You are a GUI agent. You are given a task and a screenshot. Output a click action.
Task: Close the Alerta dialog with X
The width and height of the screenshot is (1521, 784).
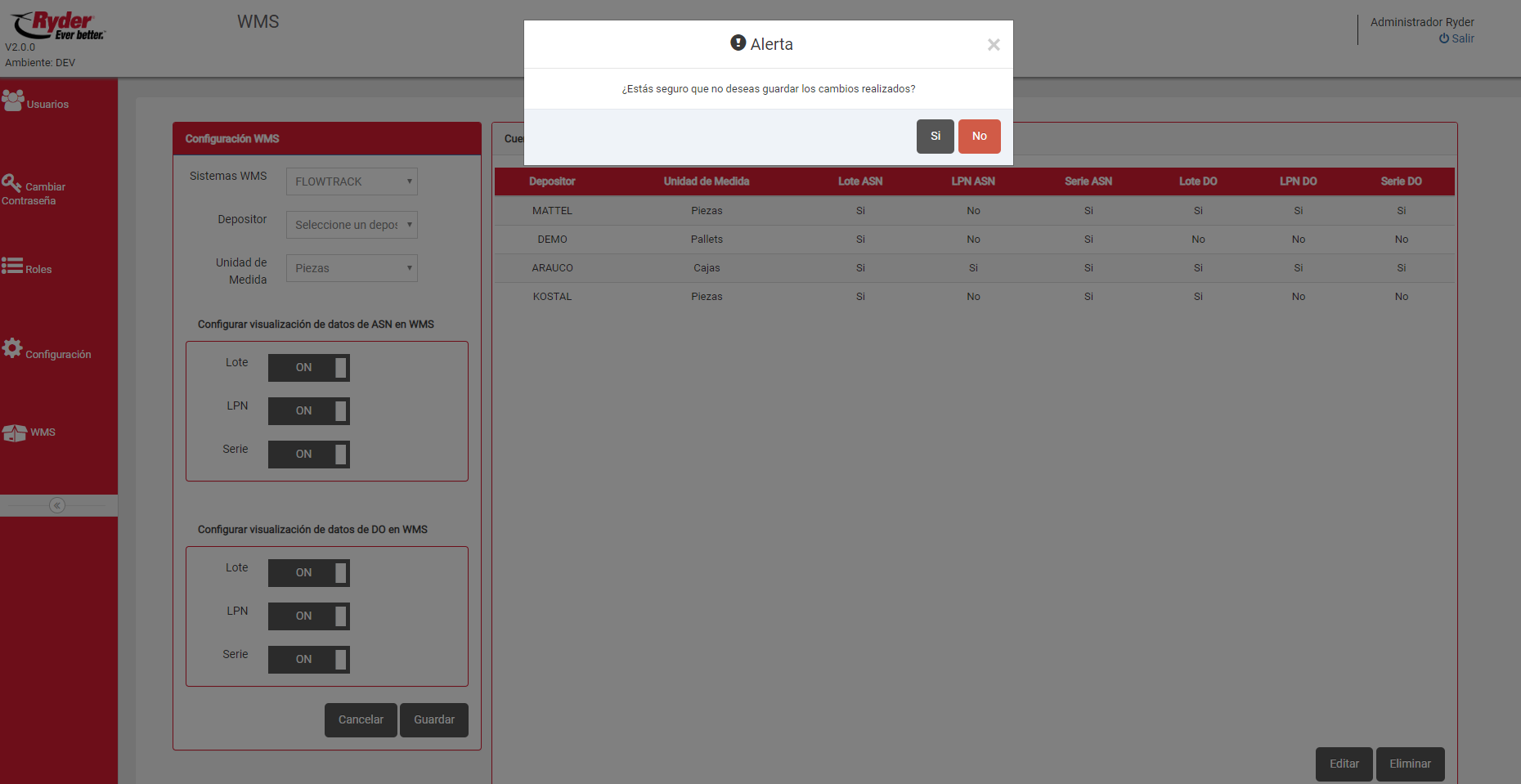point(994,45)
